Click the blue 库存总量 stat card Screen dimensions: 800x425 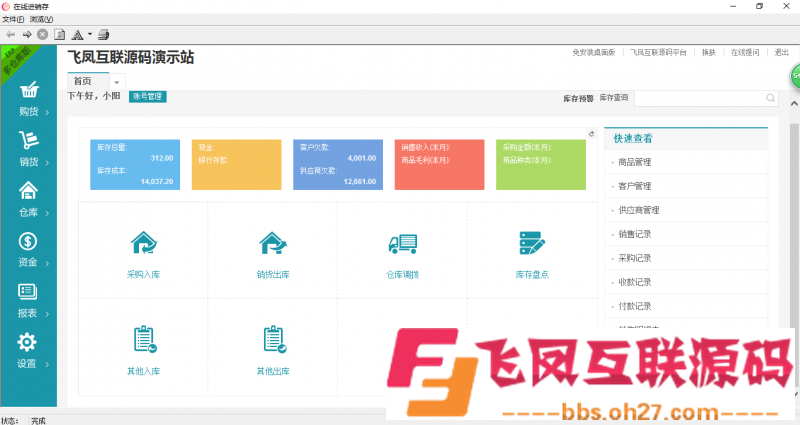pos(135,165)
